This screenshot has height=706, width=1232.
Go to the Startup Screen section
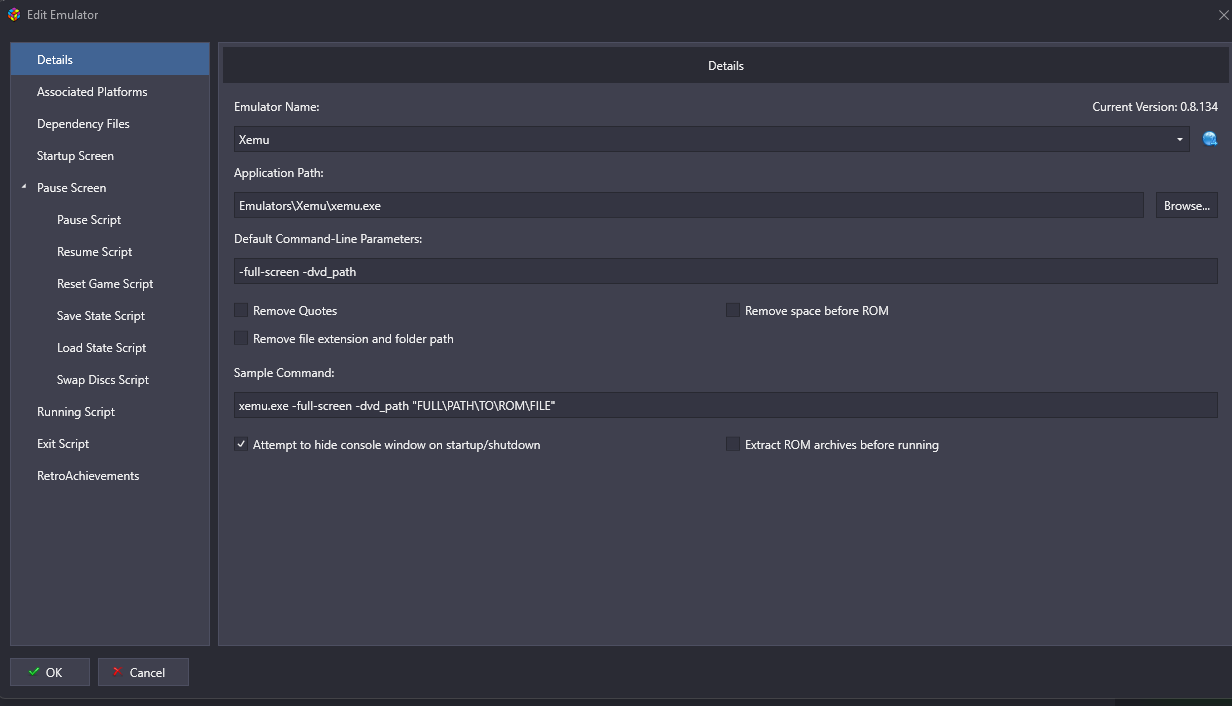point(75,156)
